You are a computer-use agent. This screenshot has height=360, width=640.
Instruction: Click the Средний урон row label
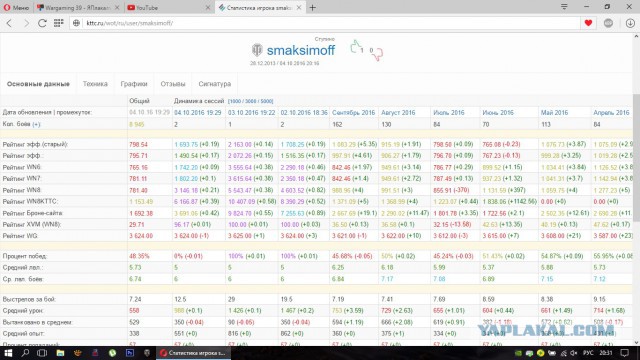tap(23, 311)
